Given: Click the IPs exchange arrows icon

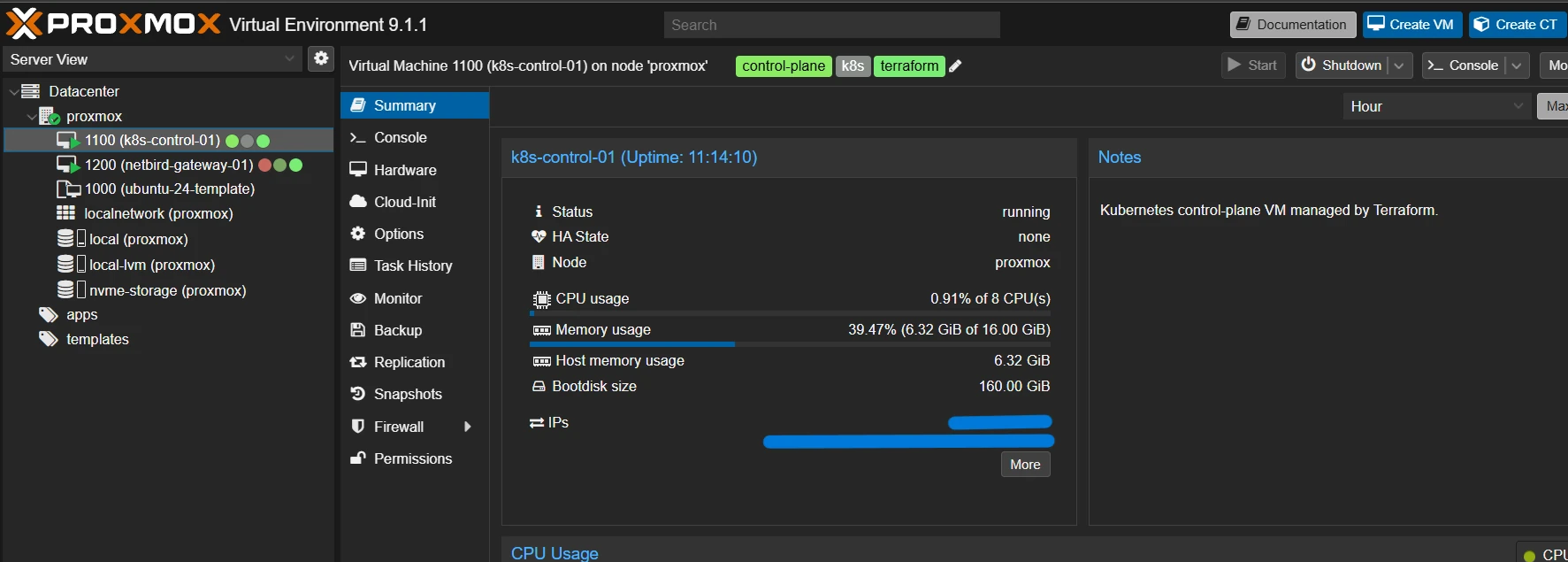Looking at the screenshot, I should point(537,423).
